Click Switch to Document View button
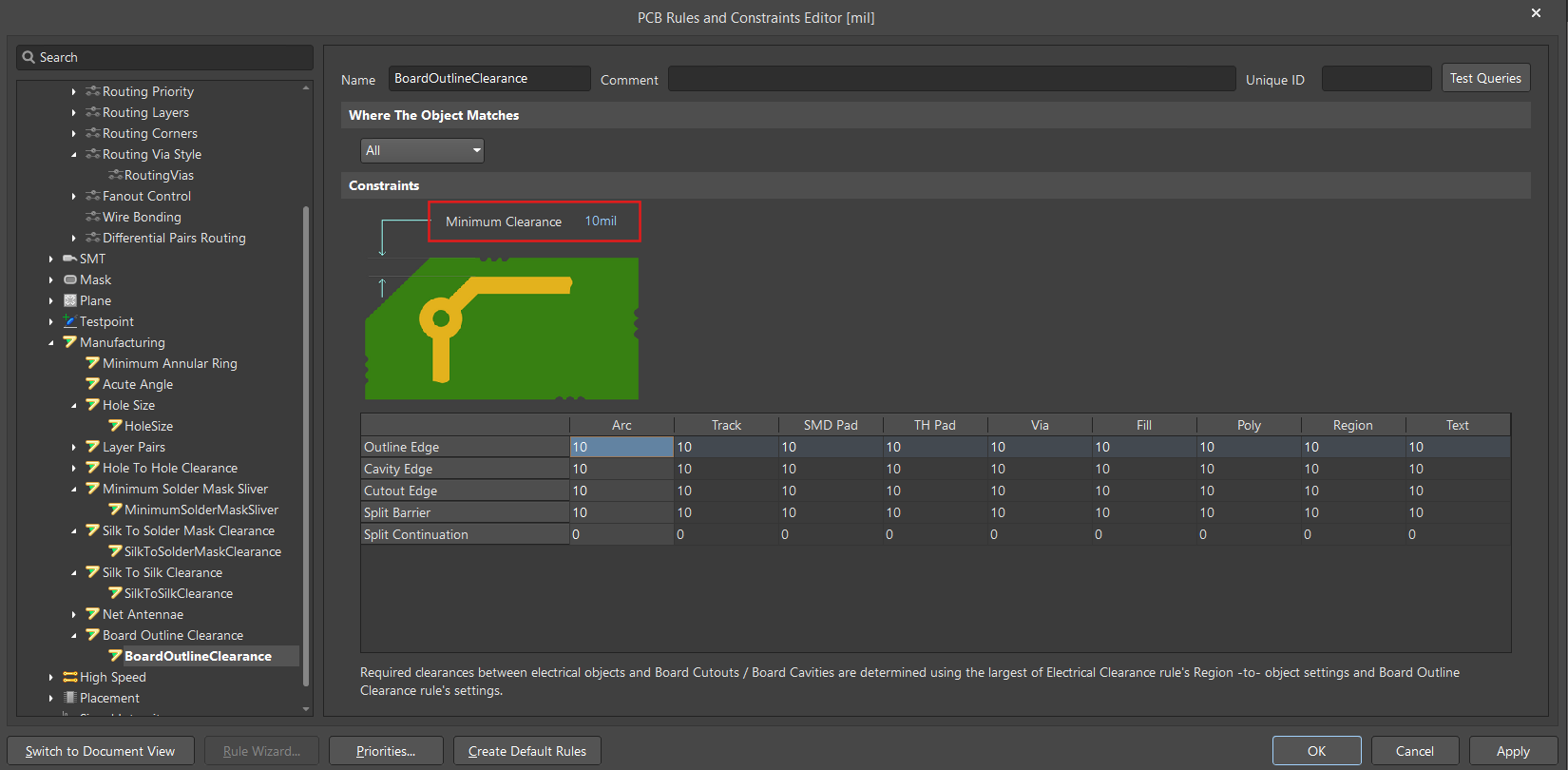The height and width of the screenshot is (770, 1568). point(100,751)
